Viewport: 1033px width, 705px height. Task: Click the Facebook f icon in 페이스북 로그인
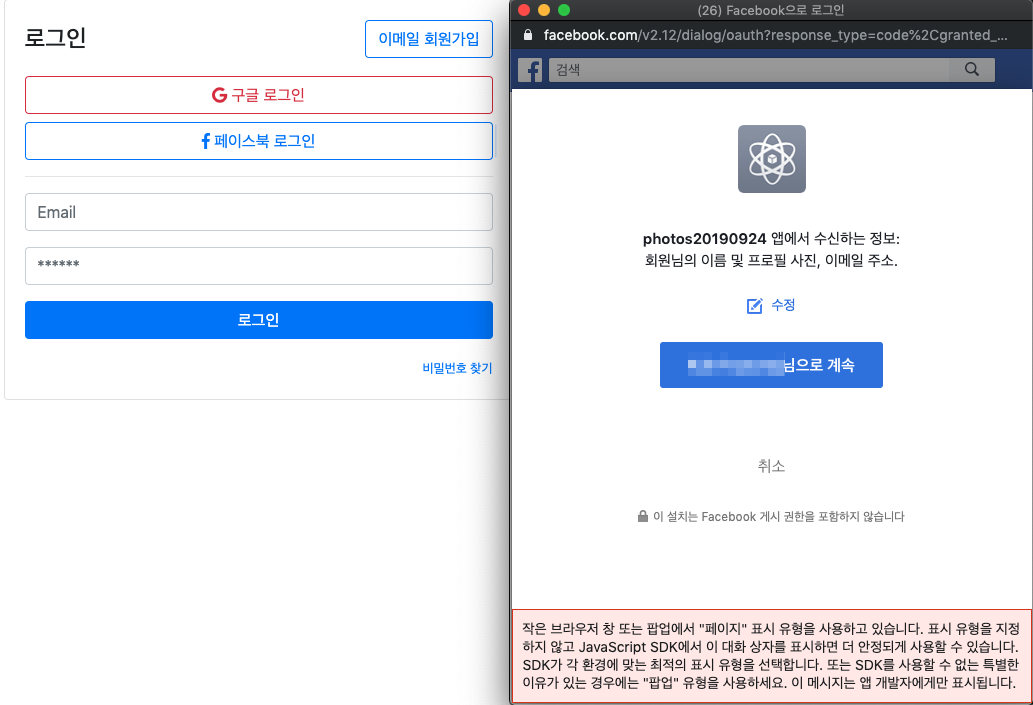click(x=206, y=141)
